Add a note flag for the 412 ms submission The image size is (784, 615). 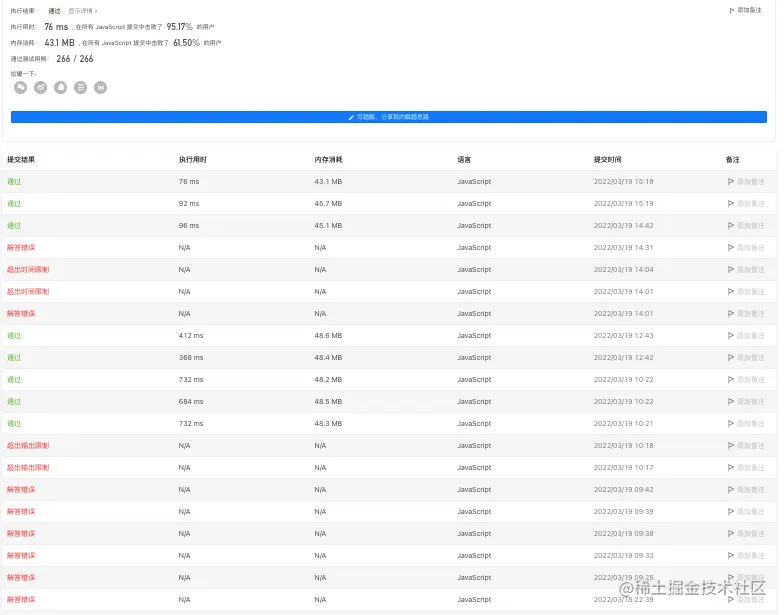(746, 336)
